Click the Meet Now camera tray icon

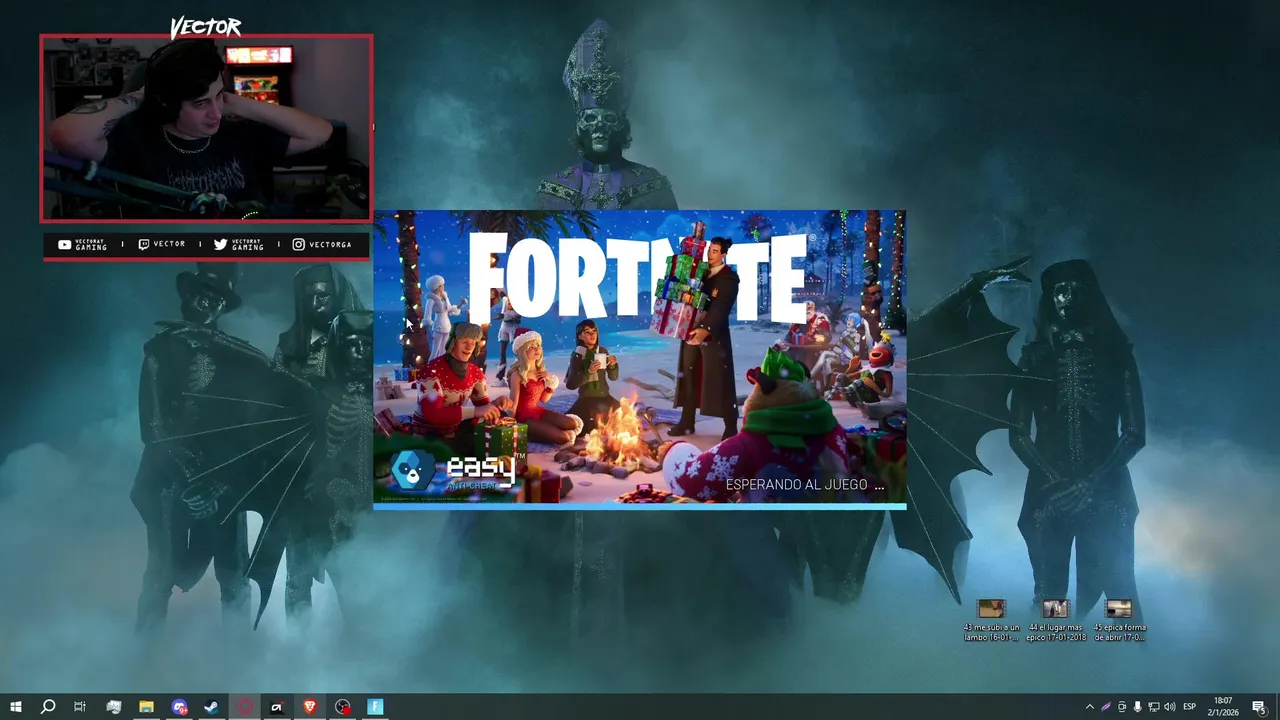[1122, 707]
